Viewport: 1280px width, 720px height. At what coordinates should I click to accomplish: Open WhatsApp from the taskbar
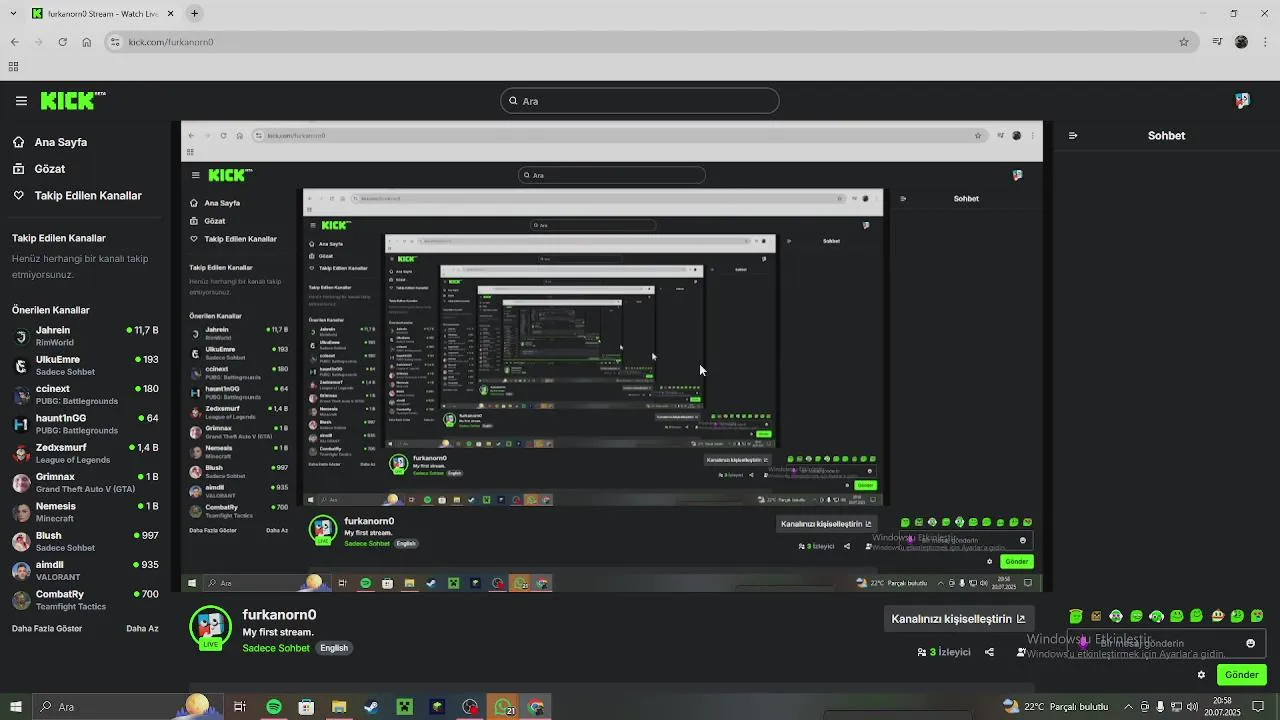coord(503,707)
